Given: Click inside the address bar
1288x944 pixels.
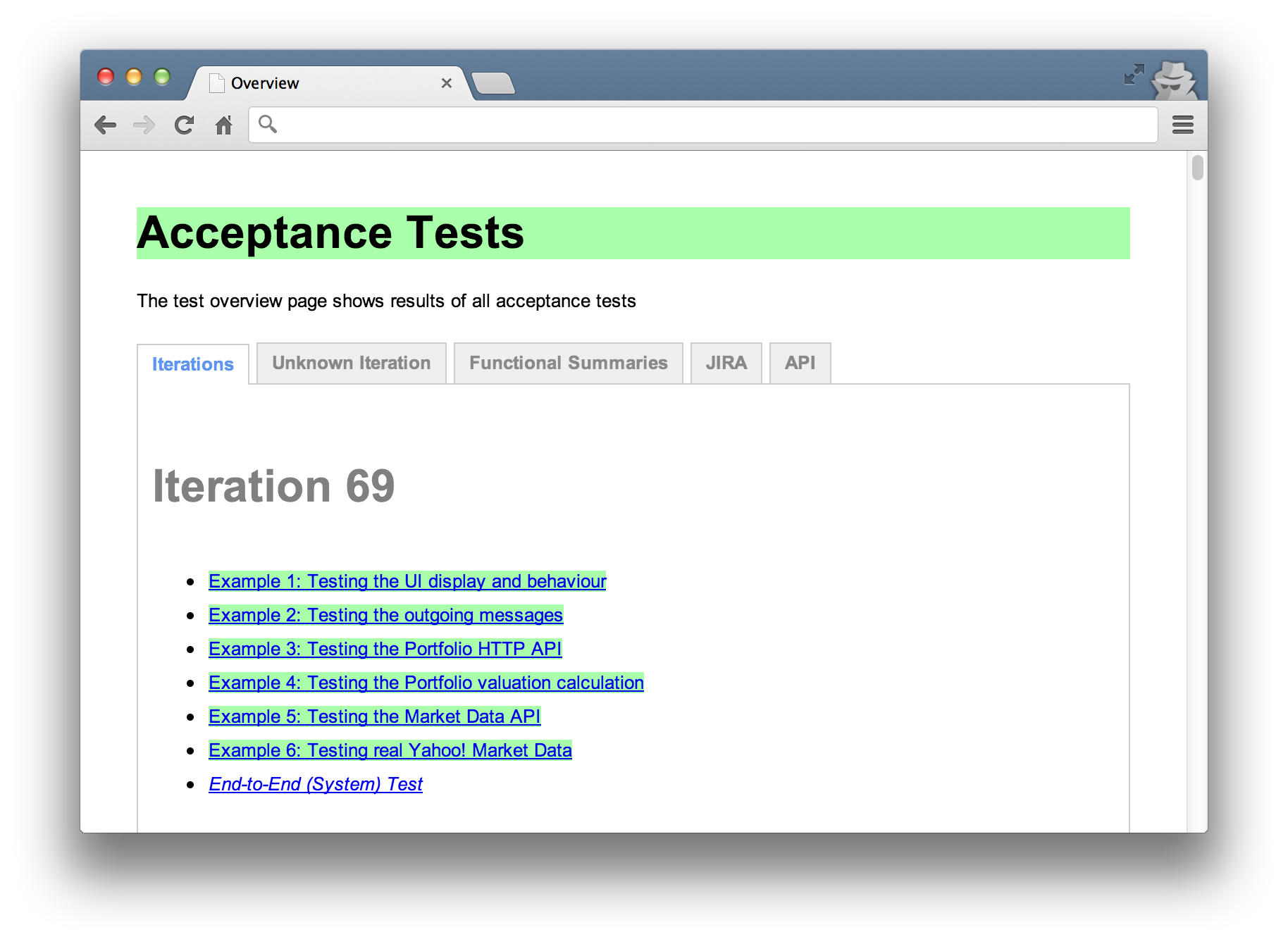Looking at the screenshot, I should (634, 124).
